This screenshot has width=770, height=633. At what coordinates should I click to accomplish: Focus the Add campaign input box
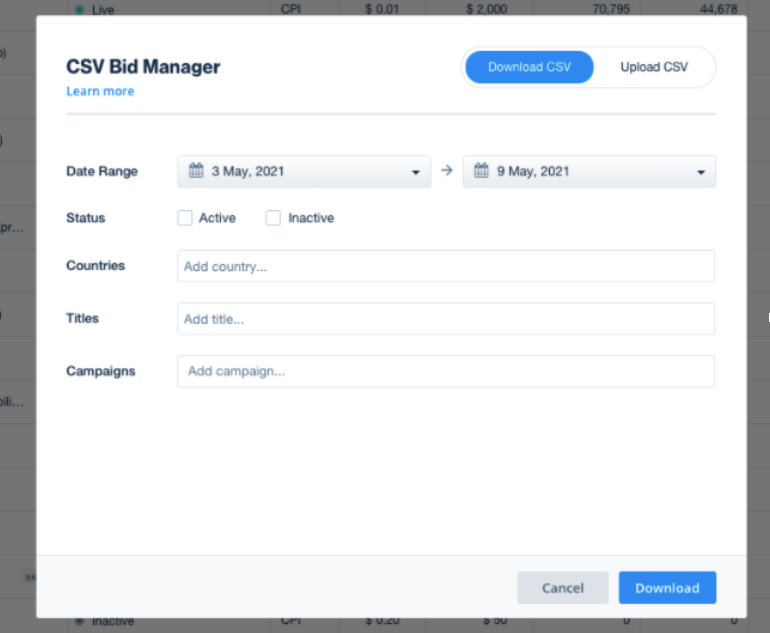pos(446,371)
